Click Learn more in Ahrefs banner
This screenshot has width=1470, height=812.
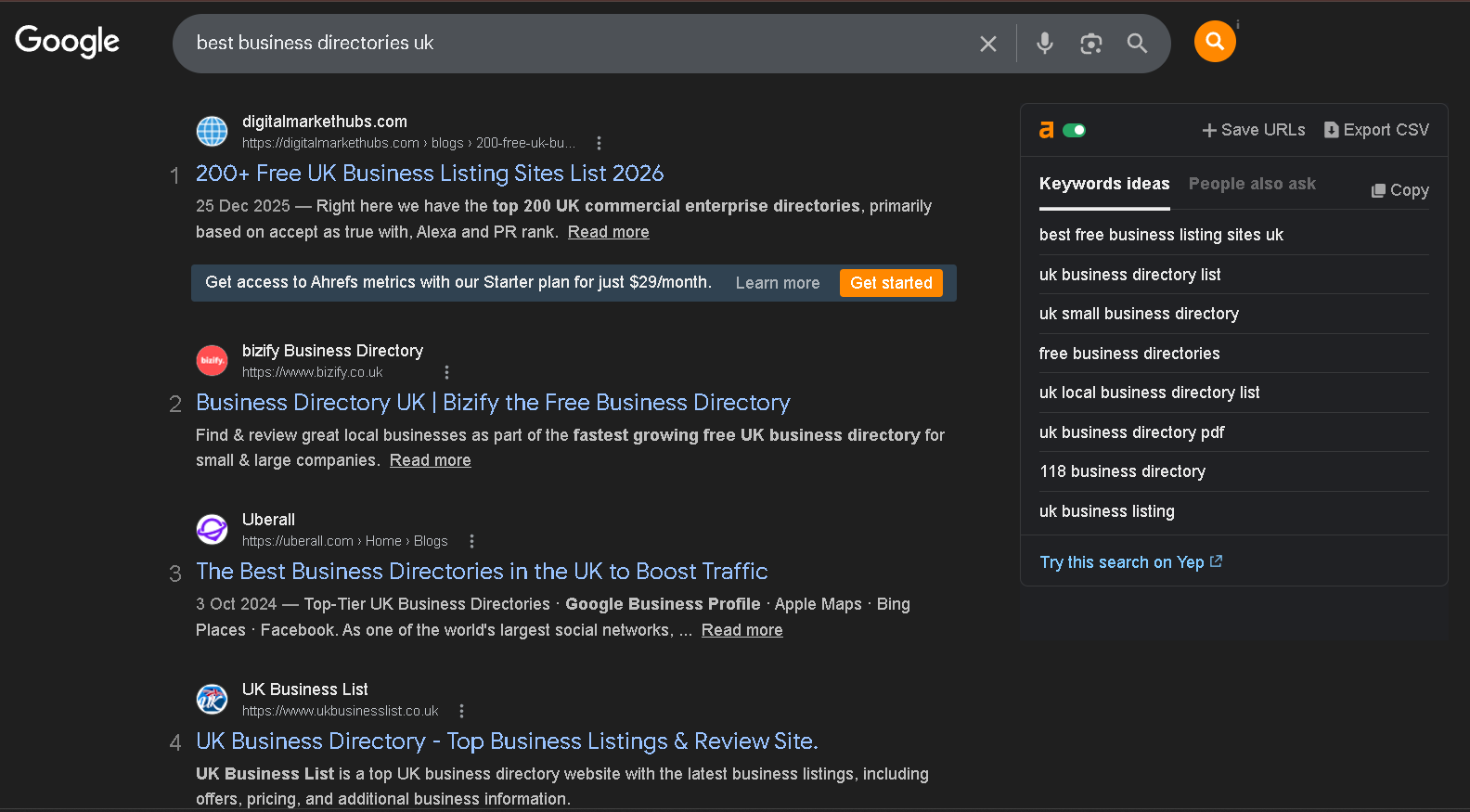point(778,283)
